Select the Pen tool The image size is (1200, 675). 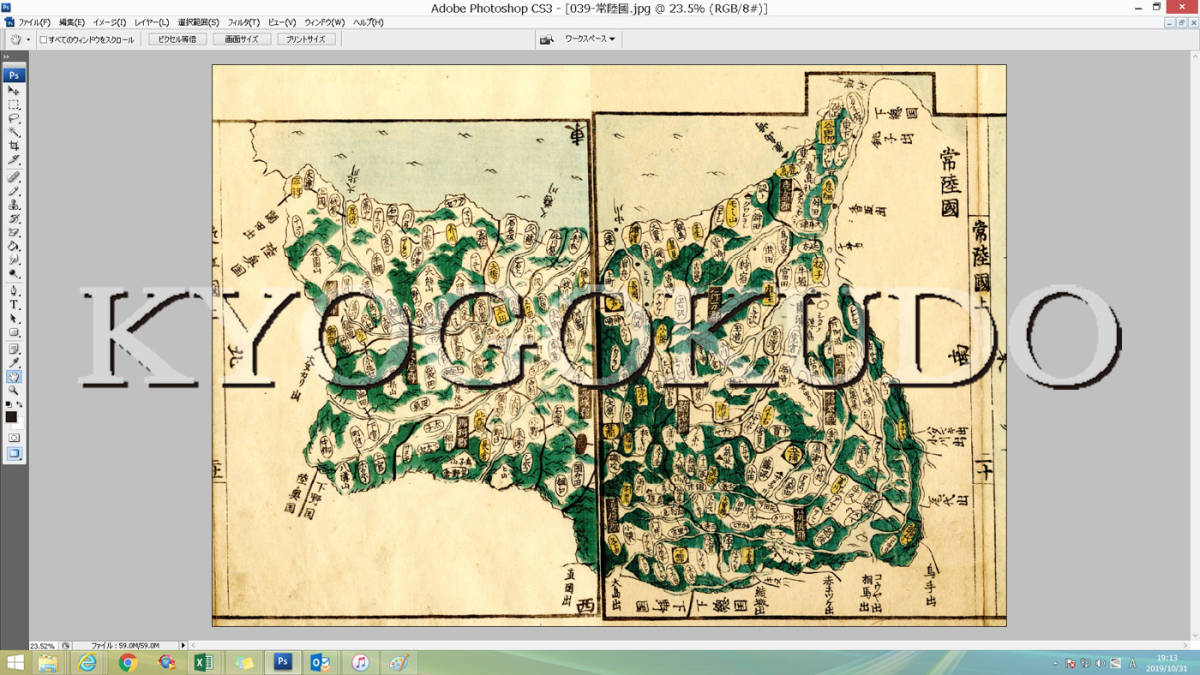point(14,291)
